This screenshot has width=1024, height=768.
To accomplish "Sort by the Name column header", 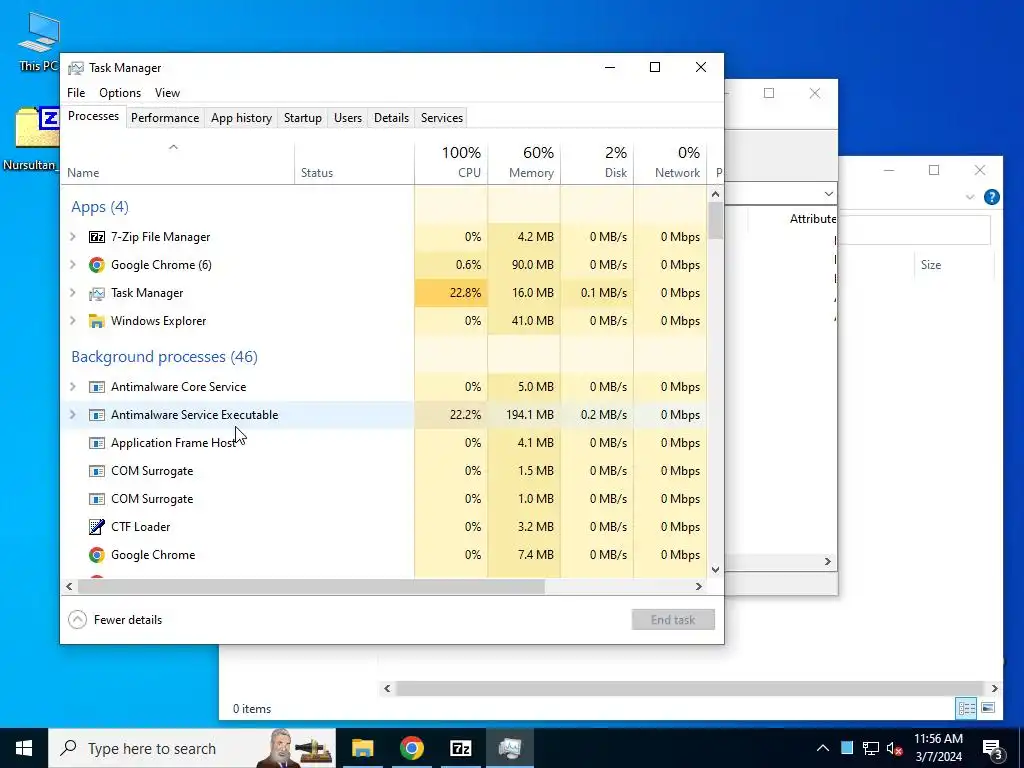I will (178, 162).
